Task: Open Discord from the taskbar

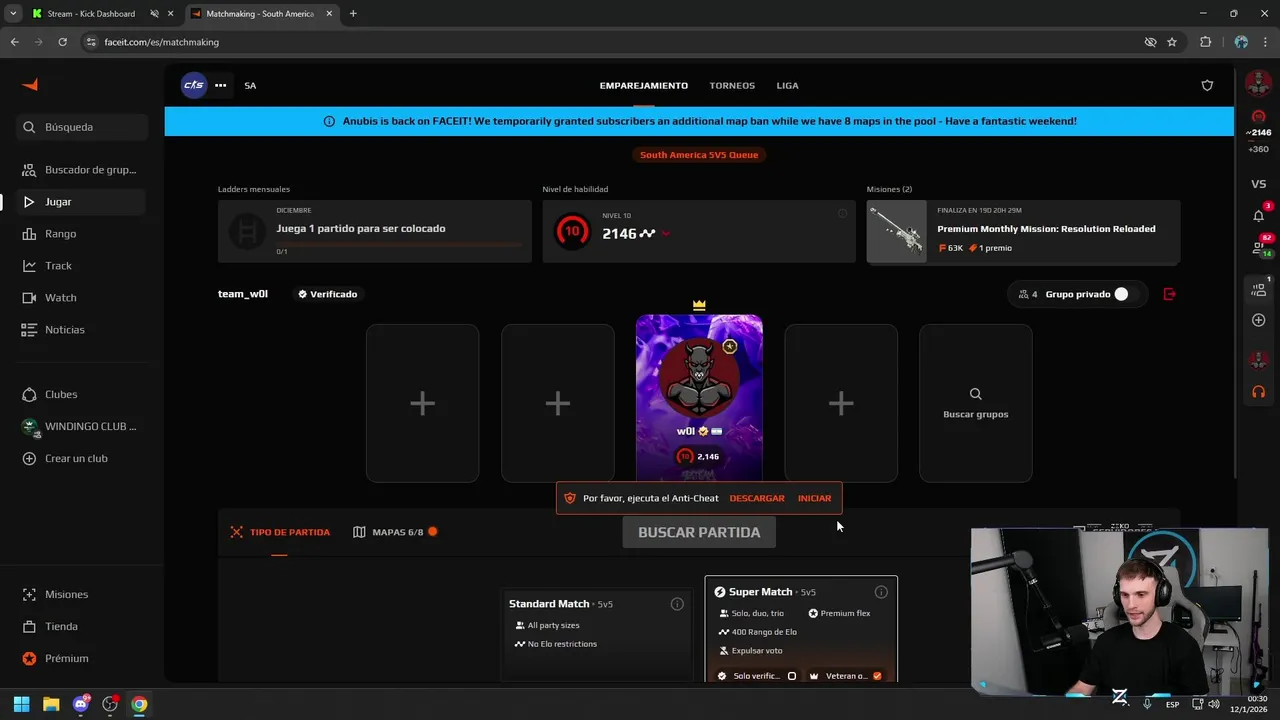Action: 81,704
